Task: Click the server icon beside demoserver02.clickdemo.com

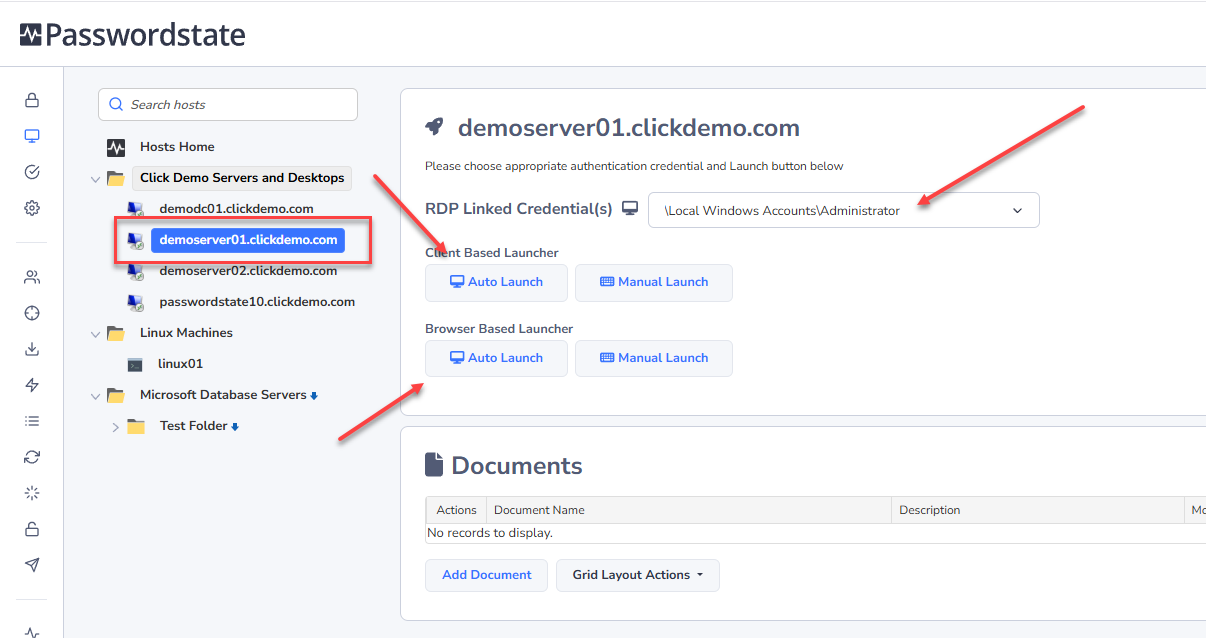Action: tap(135, 271)
